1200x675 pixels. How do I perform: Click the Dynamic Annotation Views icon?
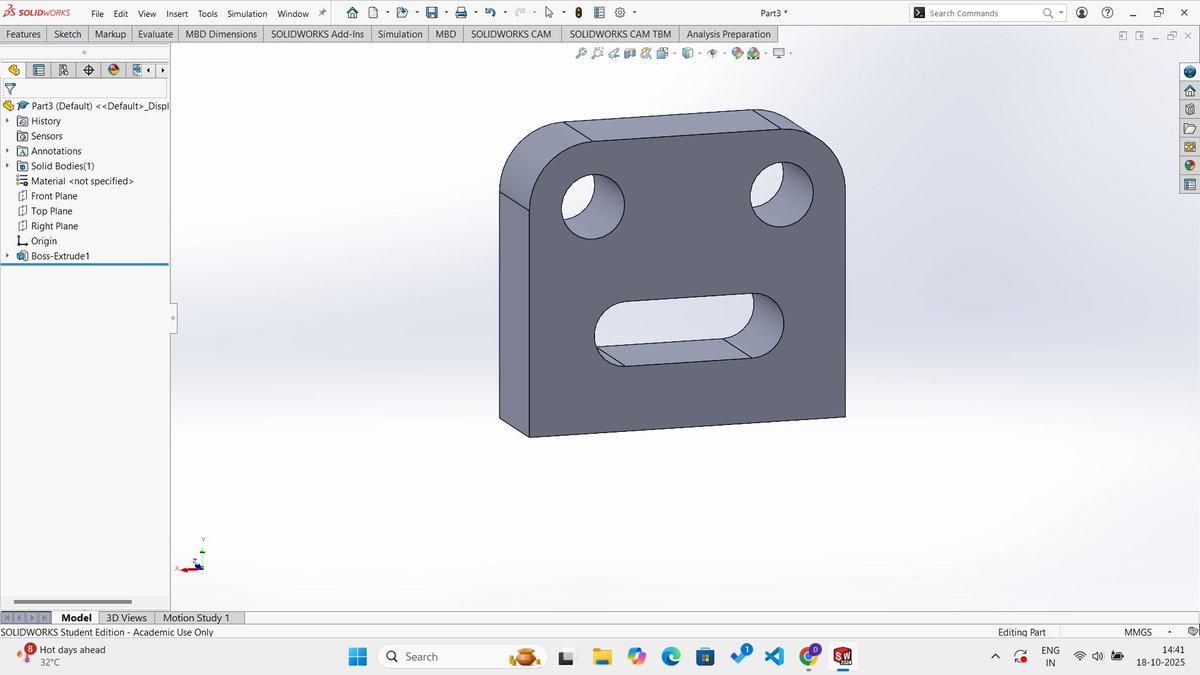pyautogui.click(x=646, y=53)
